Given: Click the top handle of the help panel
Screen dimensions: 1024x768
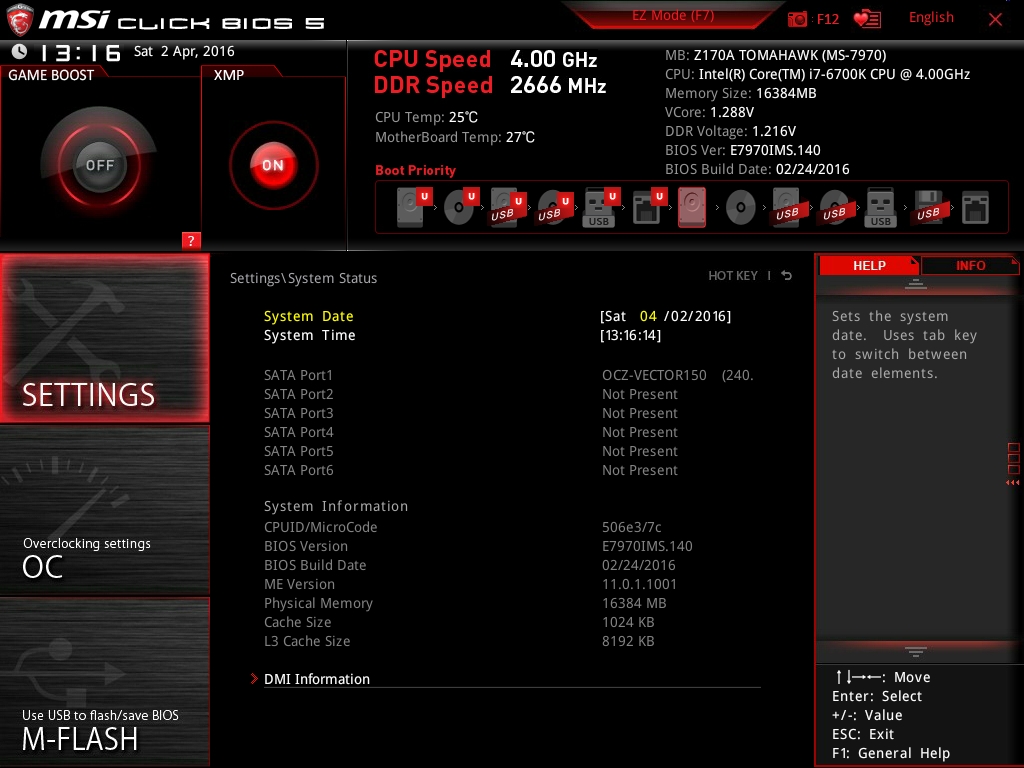Looking at the screenshot, I should (916, 283).
